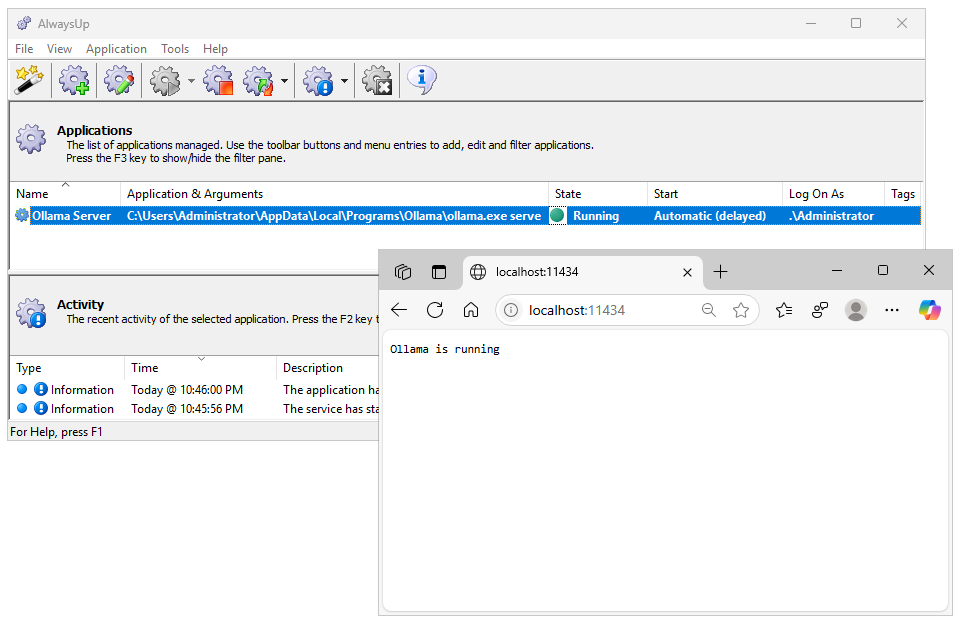Open the Application menu
962x623 pixels.
117,49
